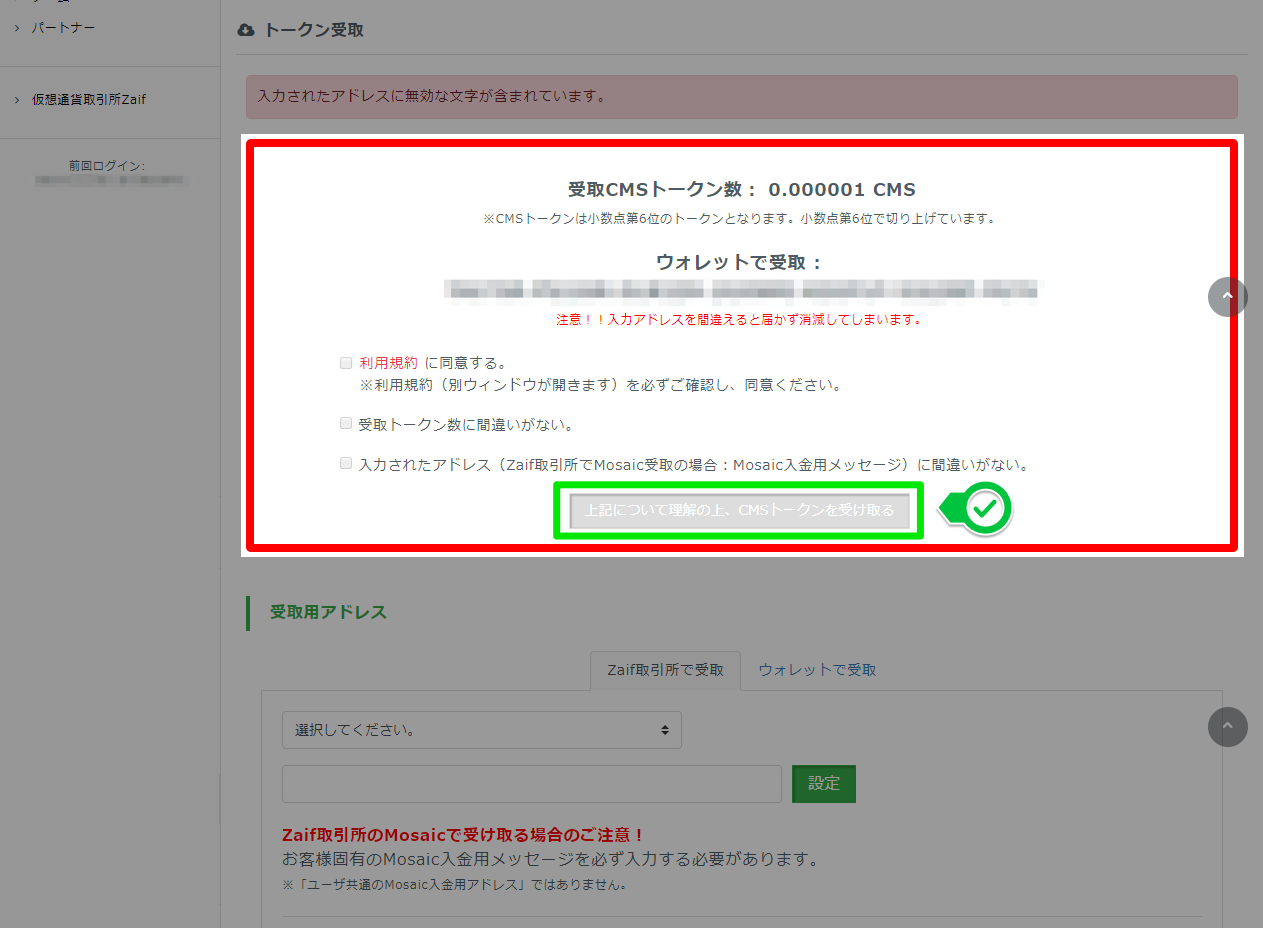Open the 利用規約 link
This screenshot has width=1263, height=928.
coord(389,362)
